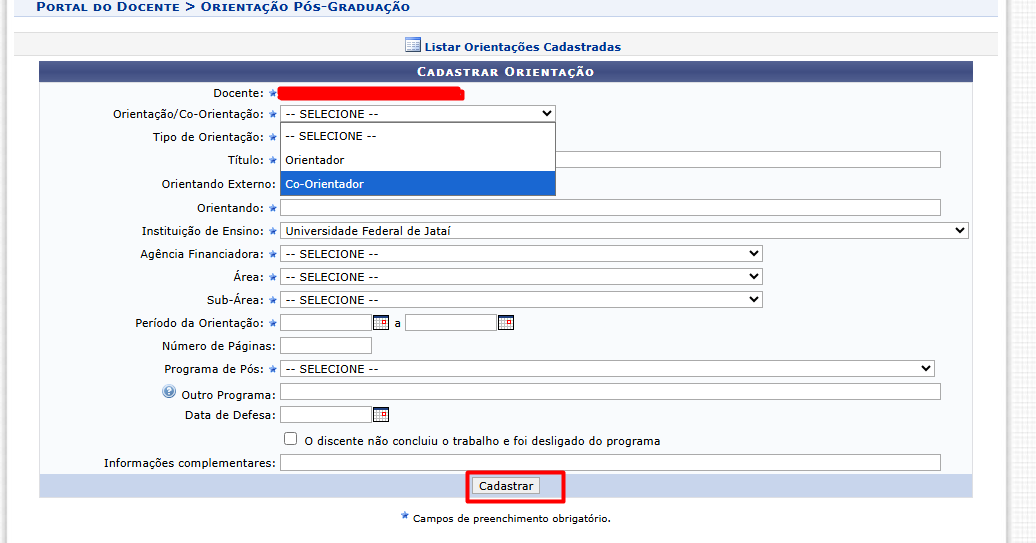Click the Cadastrar button
The width and height of the screenshot is (1036, 543).
point(506,486)
